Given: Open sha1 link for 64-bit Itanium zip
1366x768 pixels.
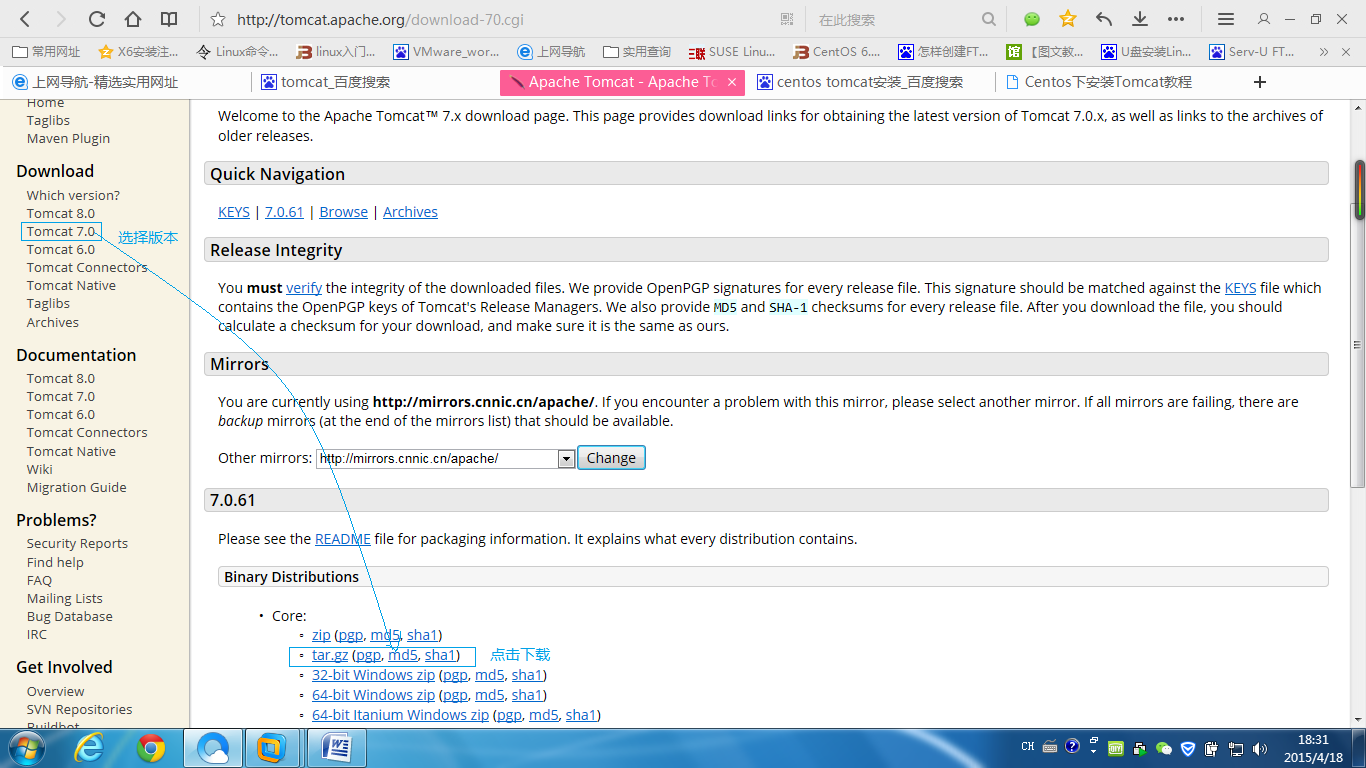Looking at the screenshot, I should point(581,715).
